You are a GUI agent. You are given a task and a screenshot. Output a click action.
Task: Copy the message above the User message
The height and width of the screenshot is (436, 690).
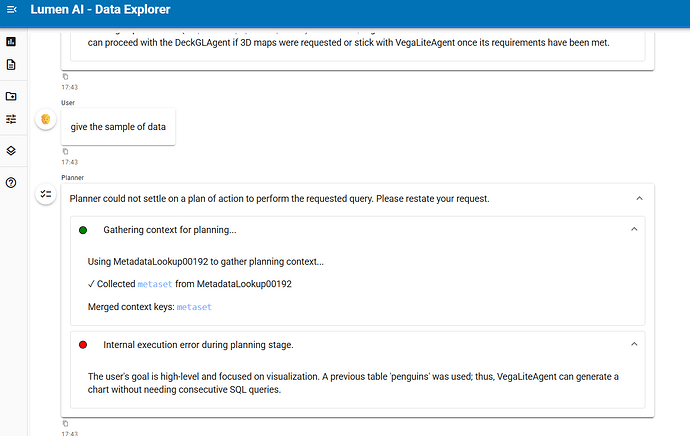pos(66,77)
